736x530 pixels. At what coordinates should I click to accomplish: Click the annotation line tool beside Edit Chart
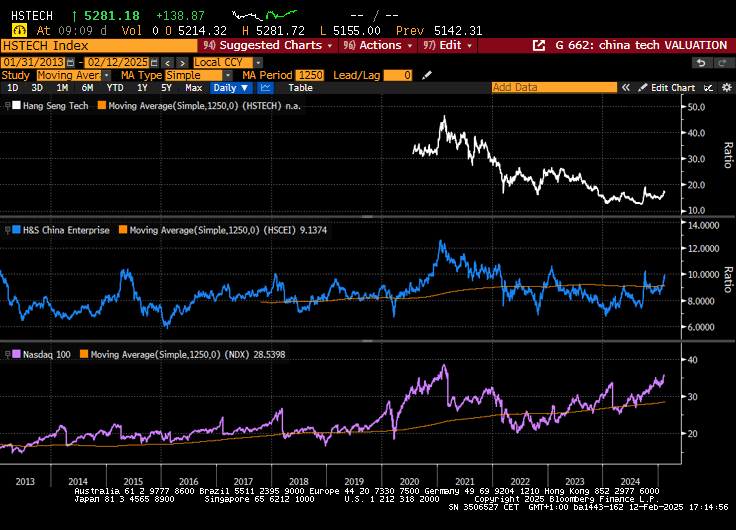click(708, 88)
